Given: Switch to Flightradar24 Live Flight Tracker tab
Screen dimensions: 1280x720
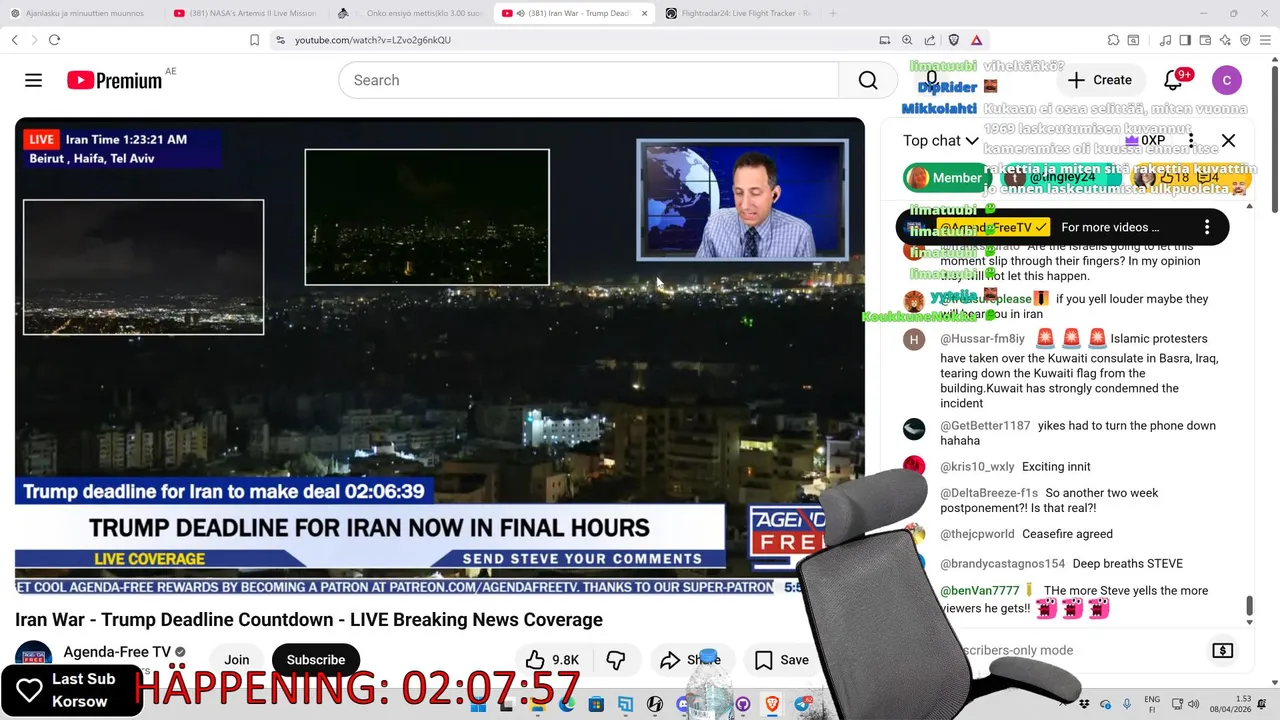Looking at the screenshot, I should (x=738, y=13).
